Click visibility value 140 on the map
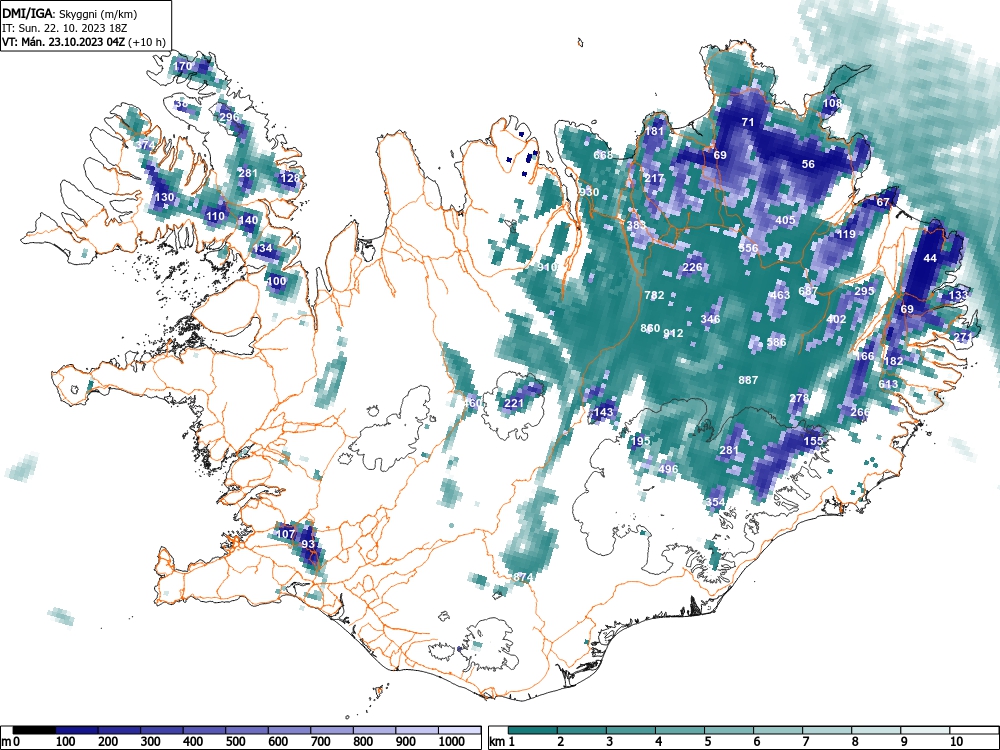The image size is (1000, 750). pos(248,220)
